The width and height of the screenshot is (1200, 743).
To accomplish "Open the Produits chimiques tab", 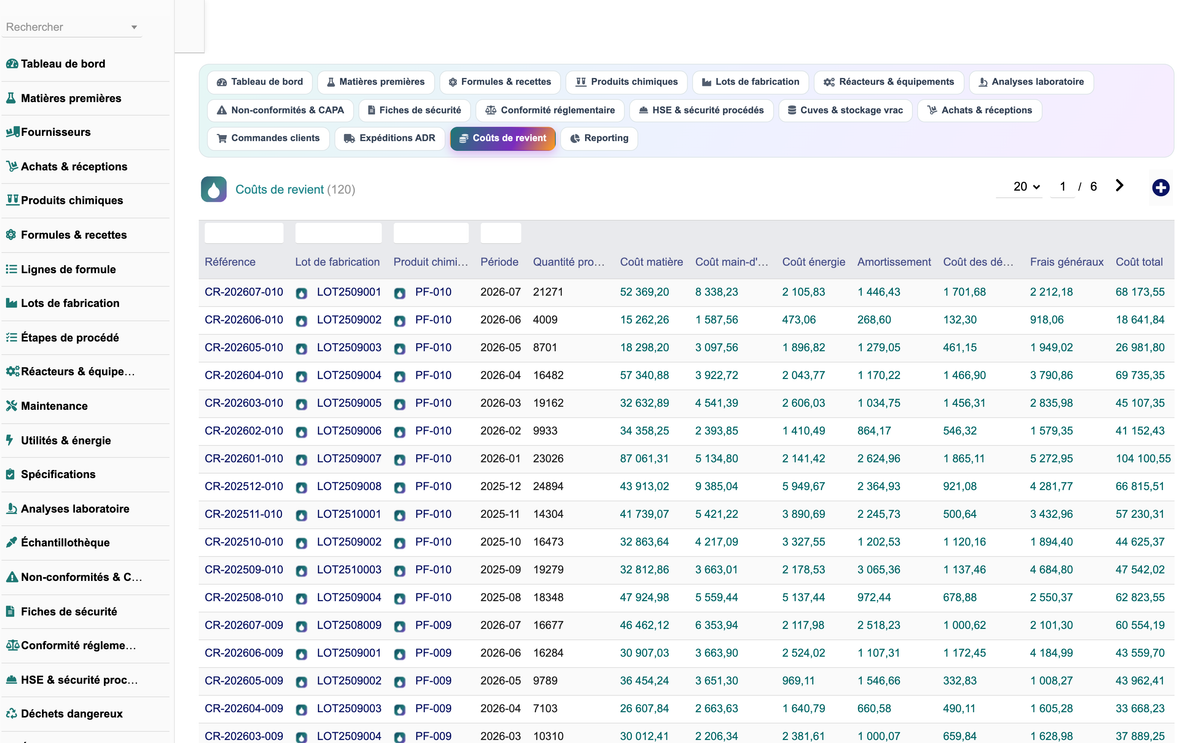I will 627,82.
